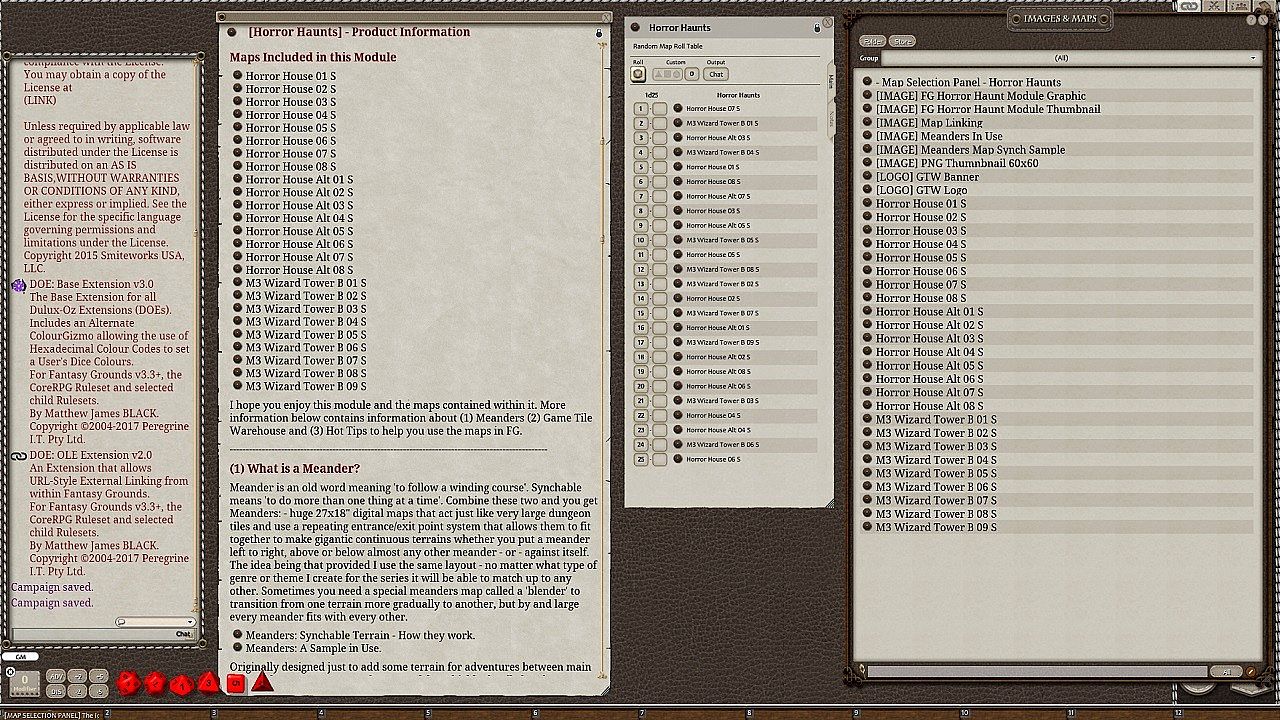Select [LOGO] GTW Banner entry
Screen dimensions: 1280x720
click(x=927, y=177)
